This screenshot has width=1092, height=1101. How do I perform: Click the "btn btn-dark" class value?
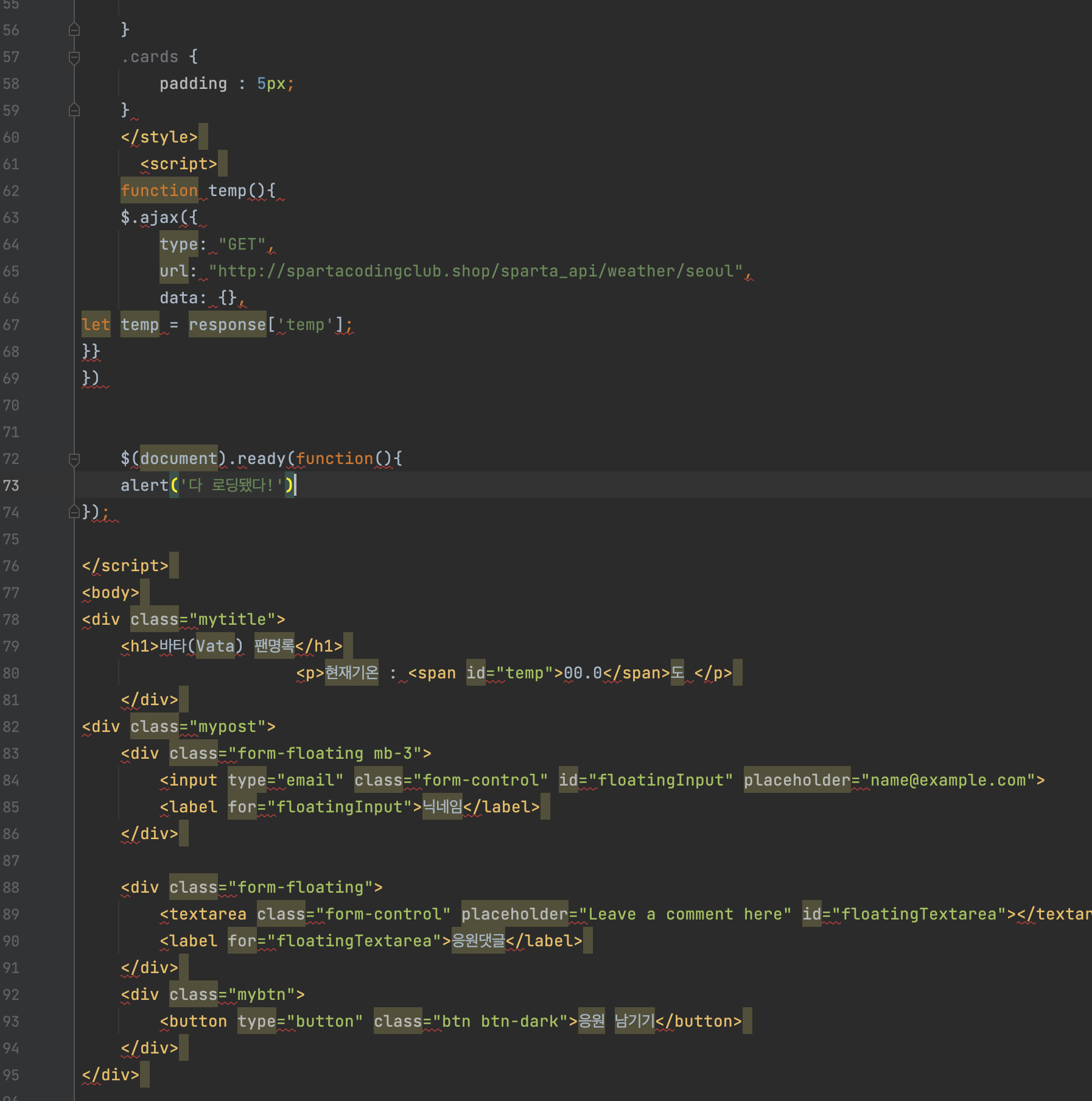click(500, 1021)
